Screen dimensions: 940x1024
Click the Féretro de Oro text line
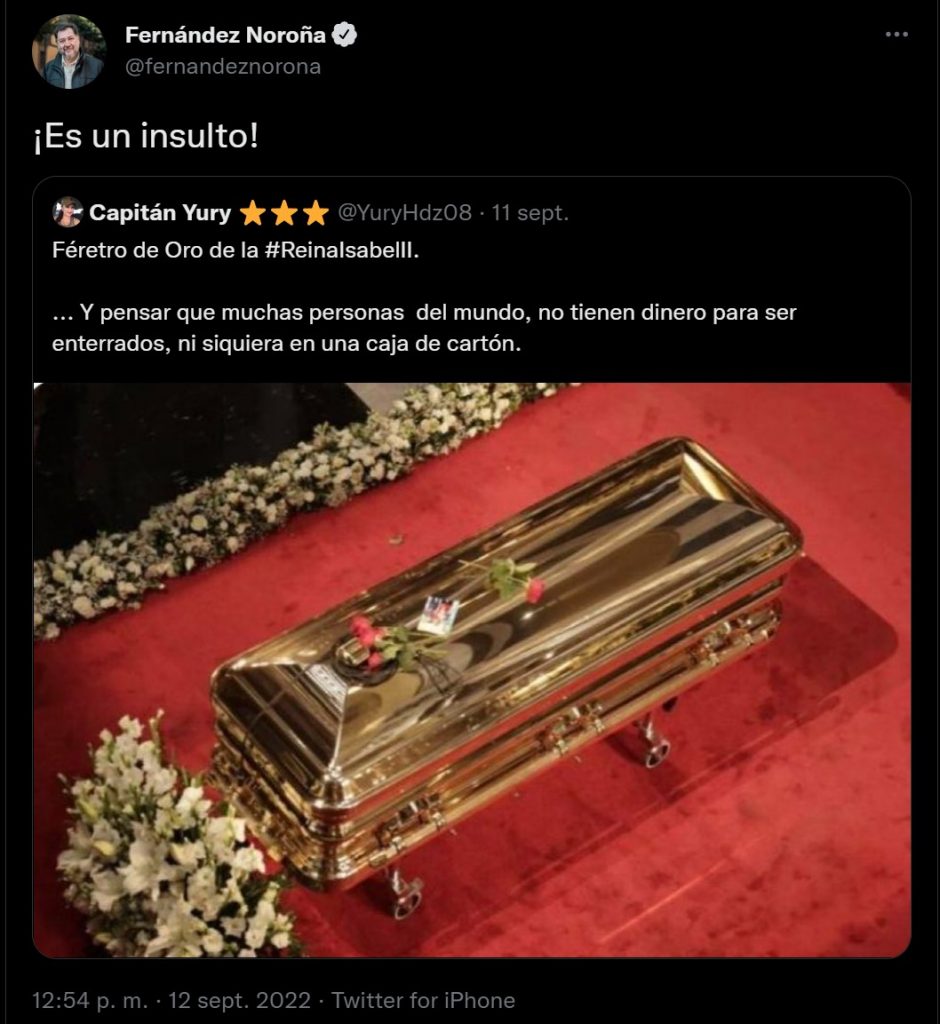click(x=235, y=250)
